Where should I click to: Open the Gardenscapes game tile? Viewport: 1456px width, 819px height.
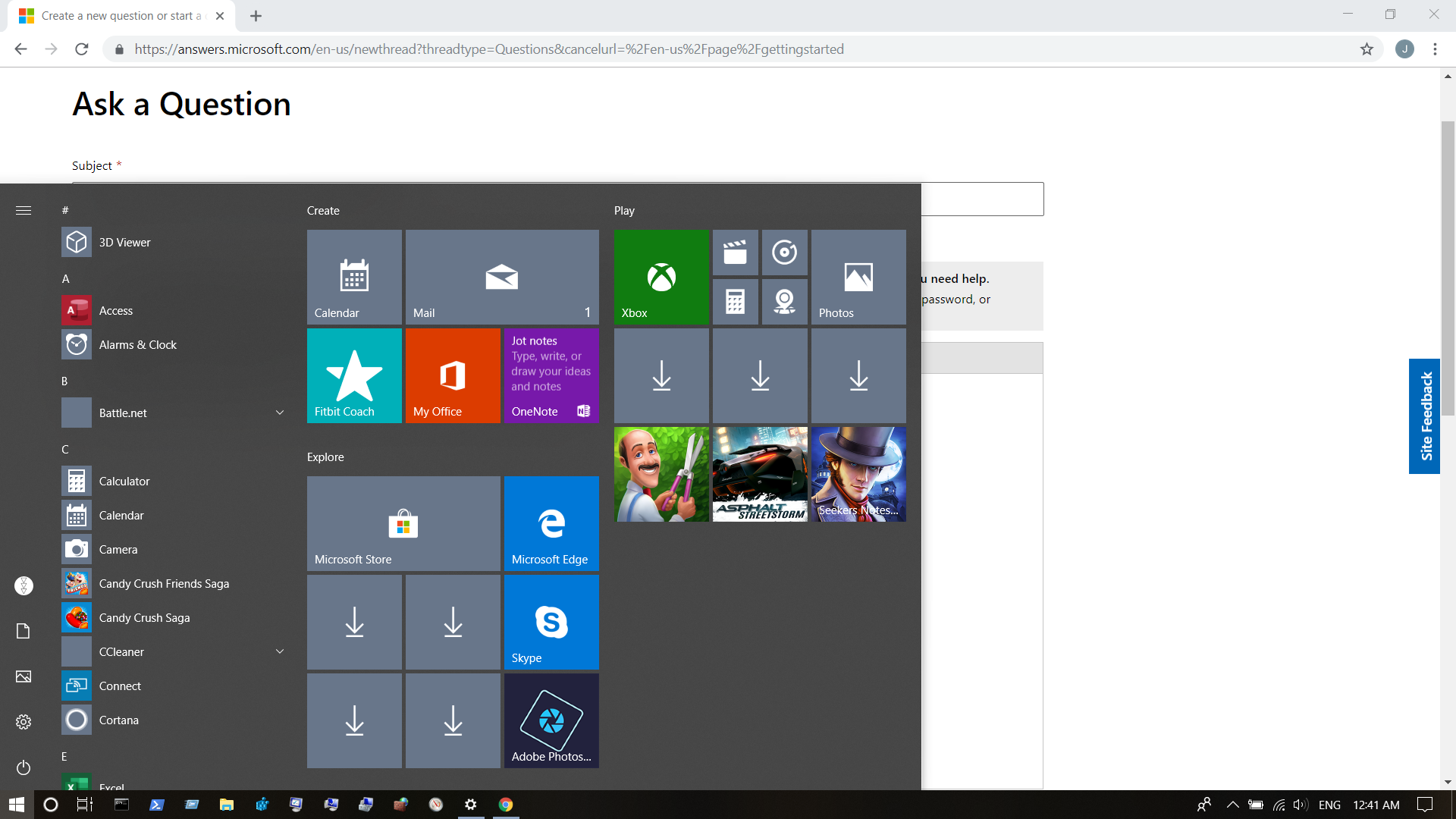(x=661, y=475)
